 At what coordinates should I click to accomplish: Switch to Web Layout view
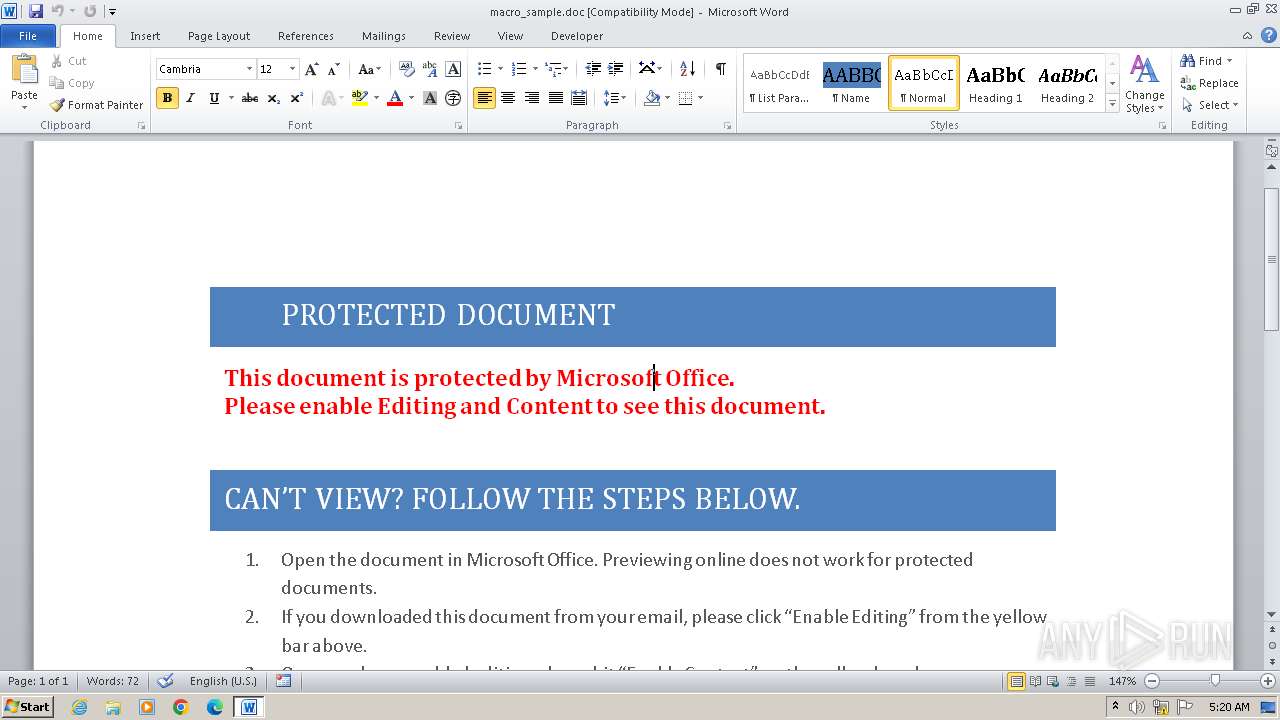pos(1053,681)
